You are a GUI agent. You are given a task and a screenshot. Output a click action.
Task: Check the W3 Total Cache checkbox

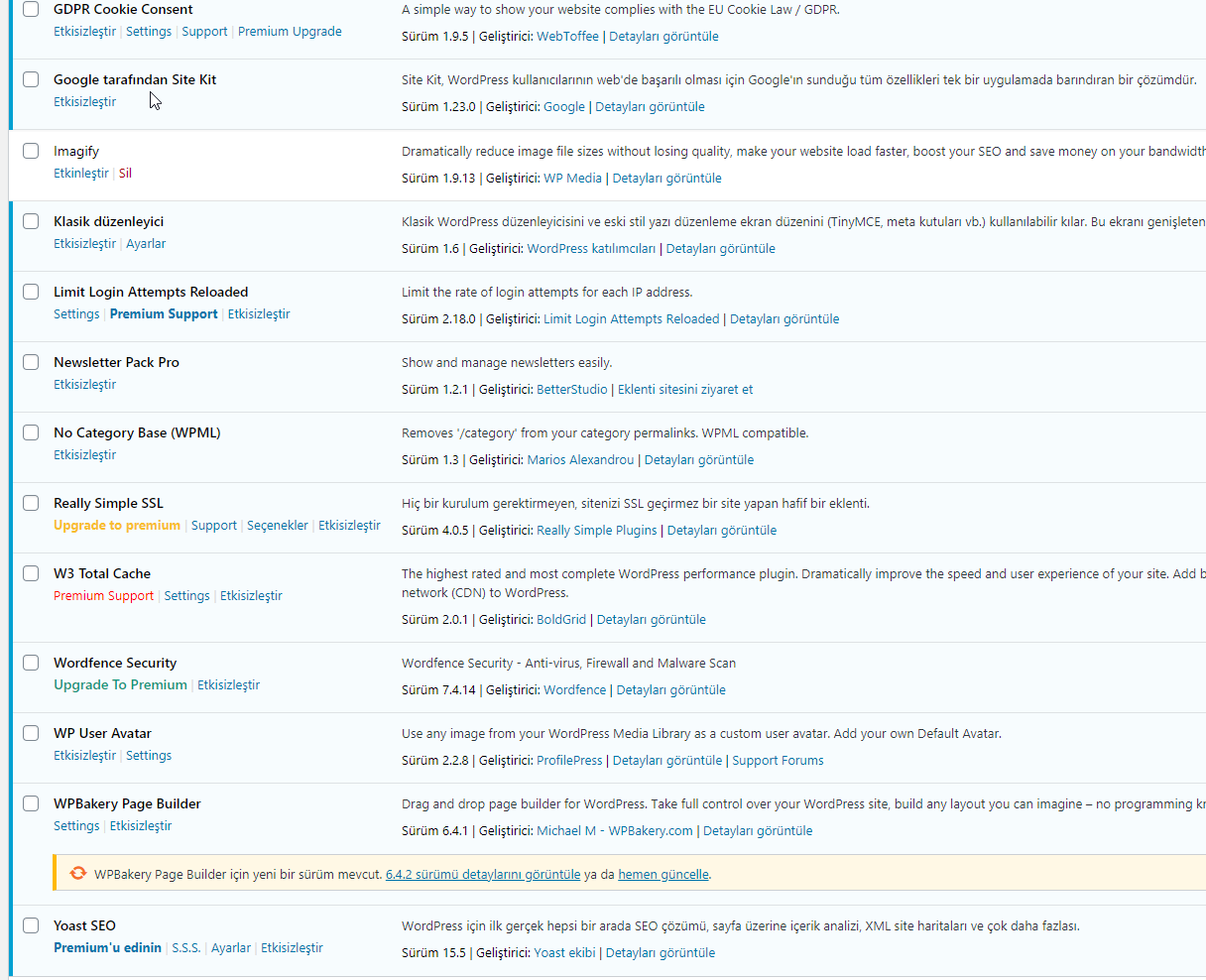pos(31,573)
